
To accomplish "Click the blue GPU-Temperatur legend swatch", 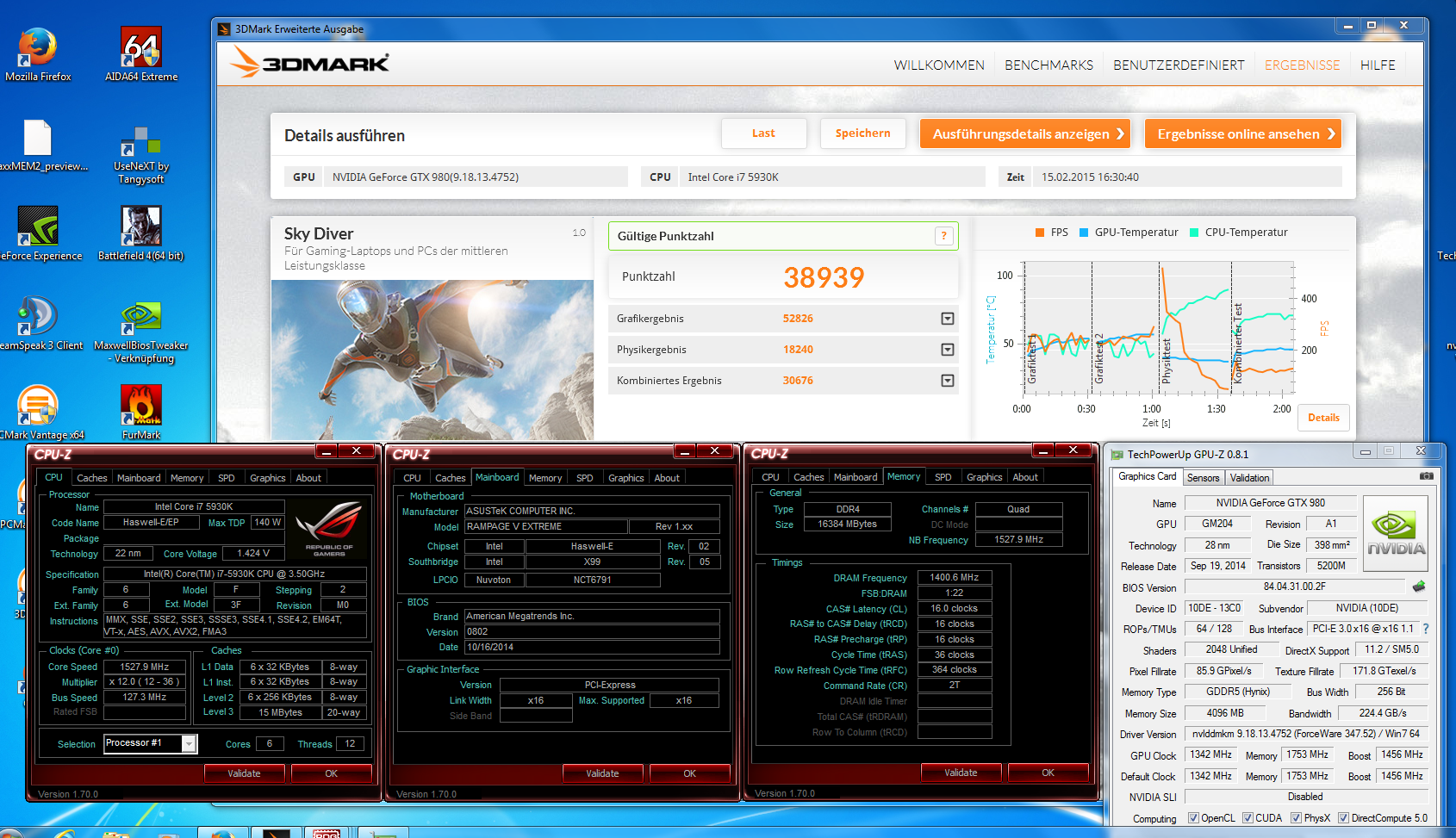I will (1084, 233).
